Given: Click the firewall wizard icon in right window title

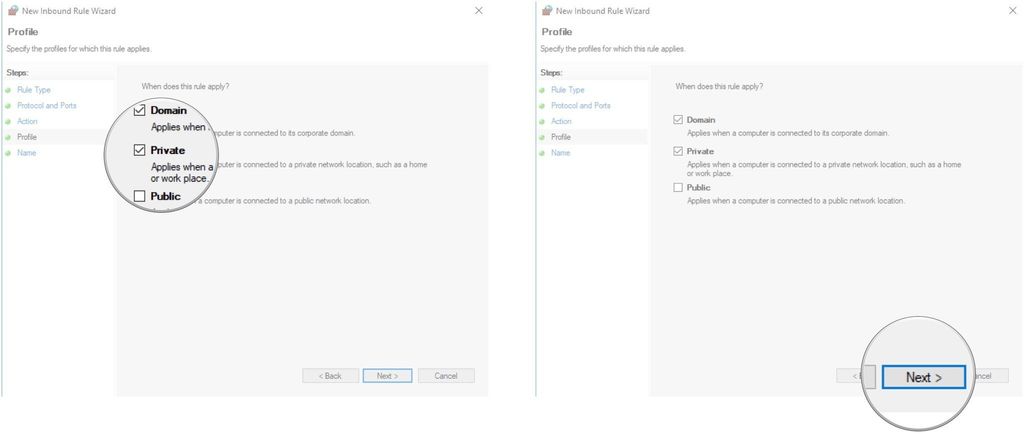Looking at the screenshot, I should 547,11.
